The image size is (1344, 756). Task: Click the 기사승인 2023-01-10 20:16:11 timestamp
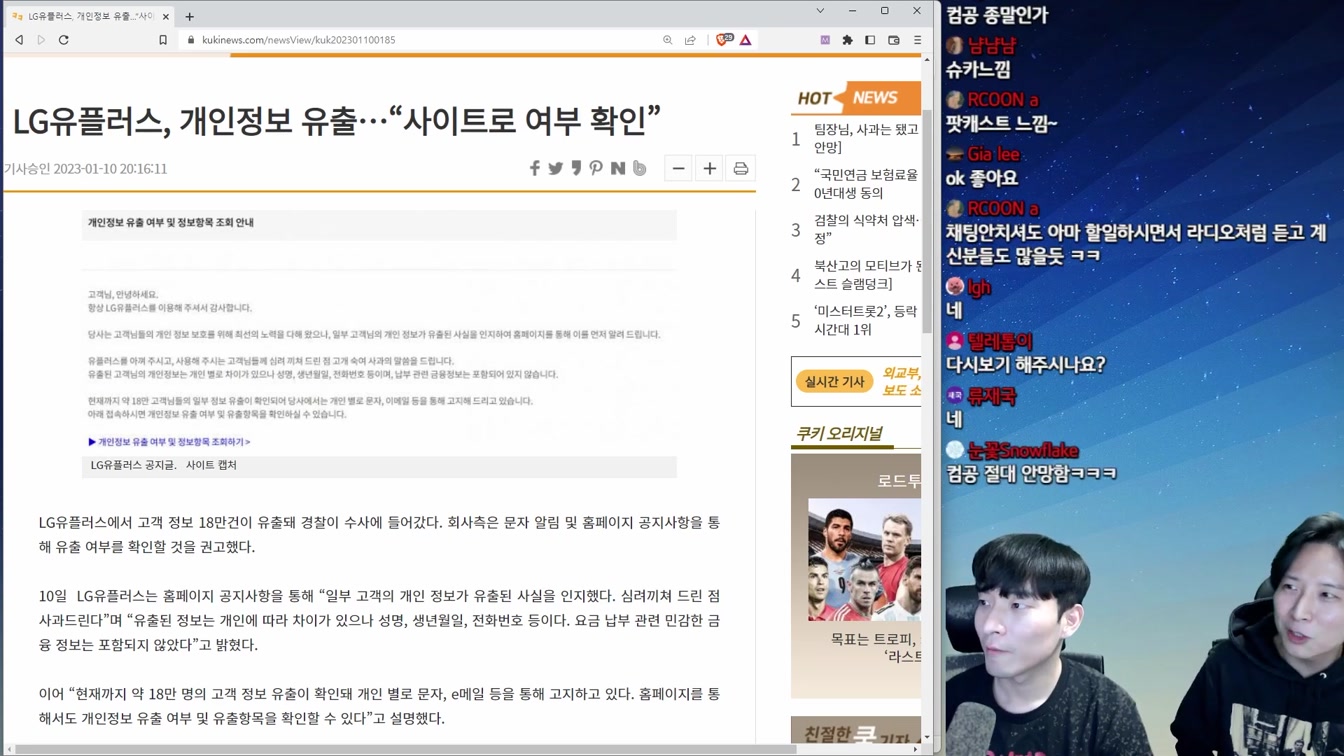pyautogui.click(x=86, y=169)
